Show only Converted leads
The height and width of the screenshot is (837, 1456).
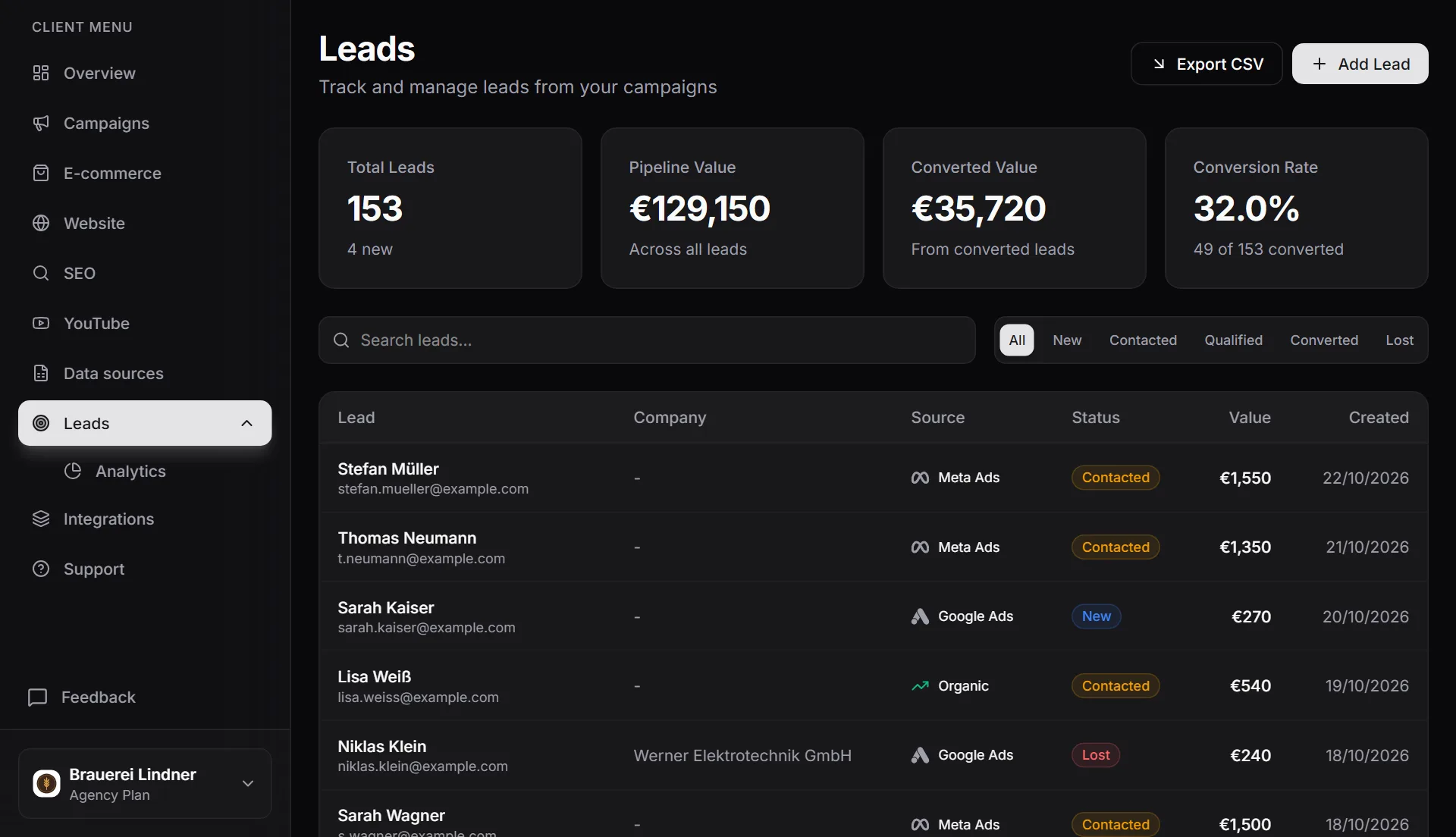point(1324,340)
